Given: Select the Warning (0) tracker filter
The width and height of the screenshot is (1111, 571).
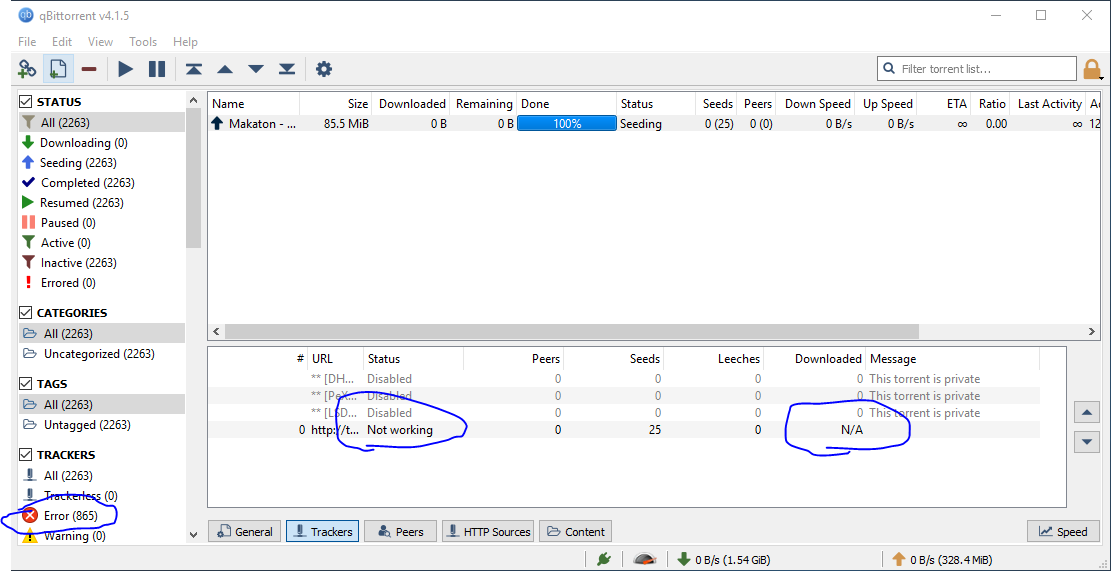Looking at the screenshot, I should 74,536.
